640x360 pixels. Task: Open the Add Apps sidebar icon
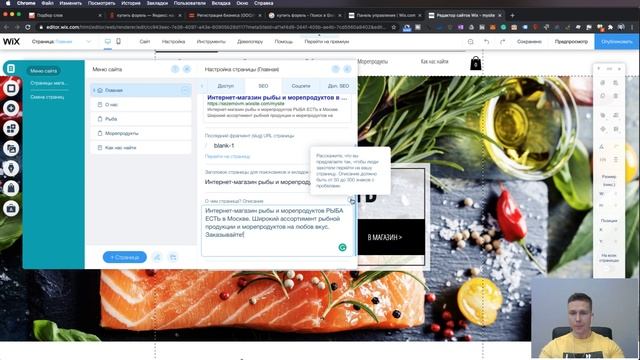coord(11,128)
